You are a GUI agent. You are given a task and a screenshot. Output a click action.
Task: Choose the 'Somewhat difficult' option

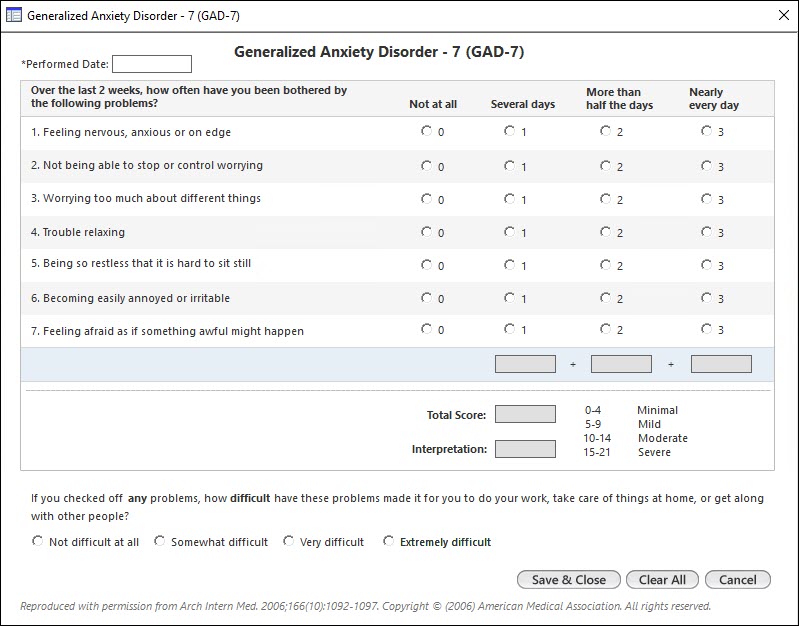160,542
